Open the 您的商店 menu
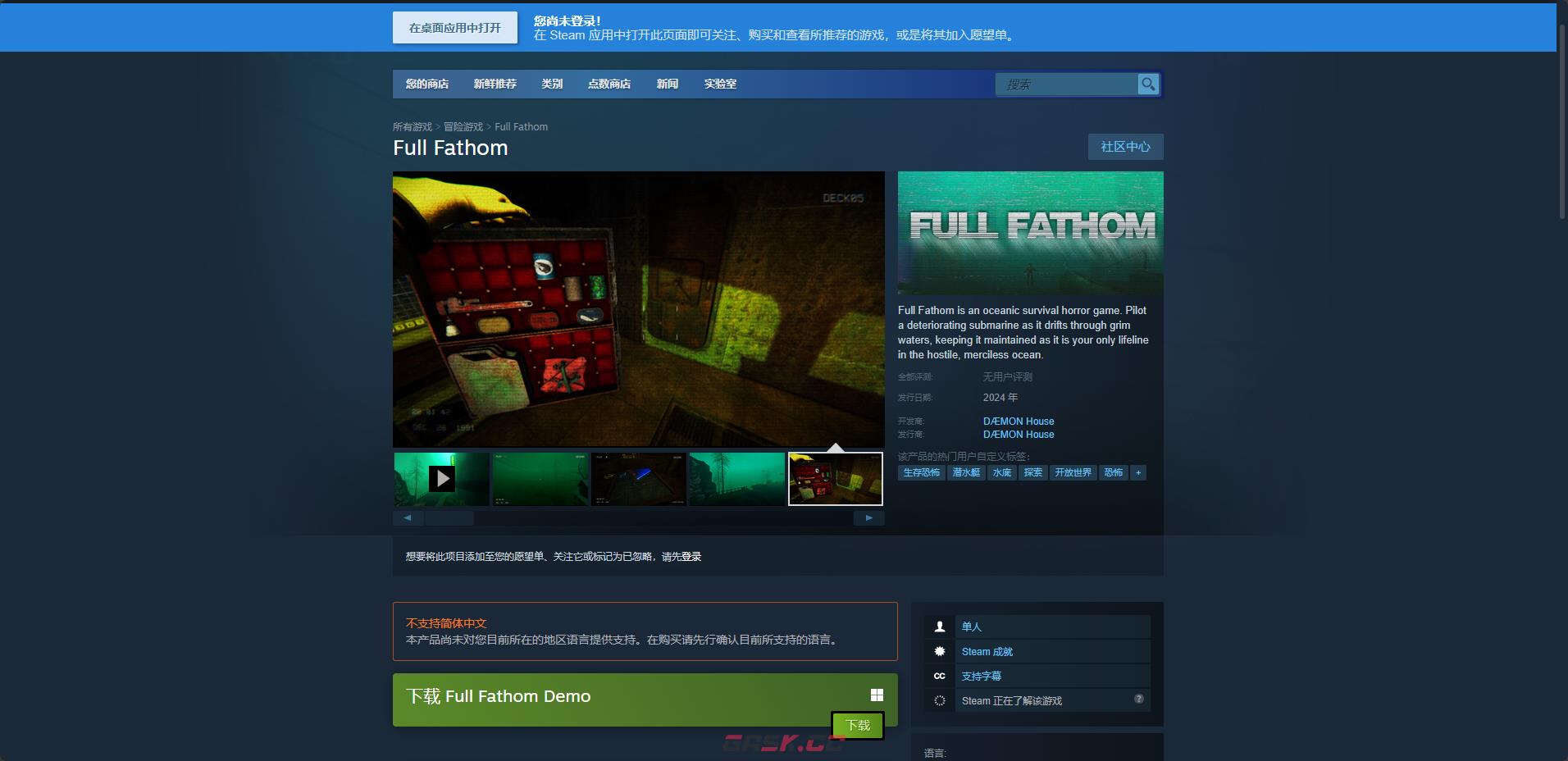The image size is (1568, 761). [426, 84]
